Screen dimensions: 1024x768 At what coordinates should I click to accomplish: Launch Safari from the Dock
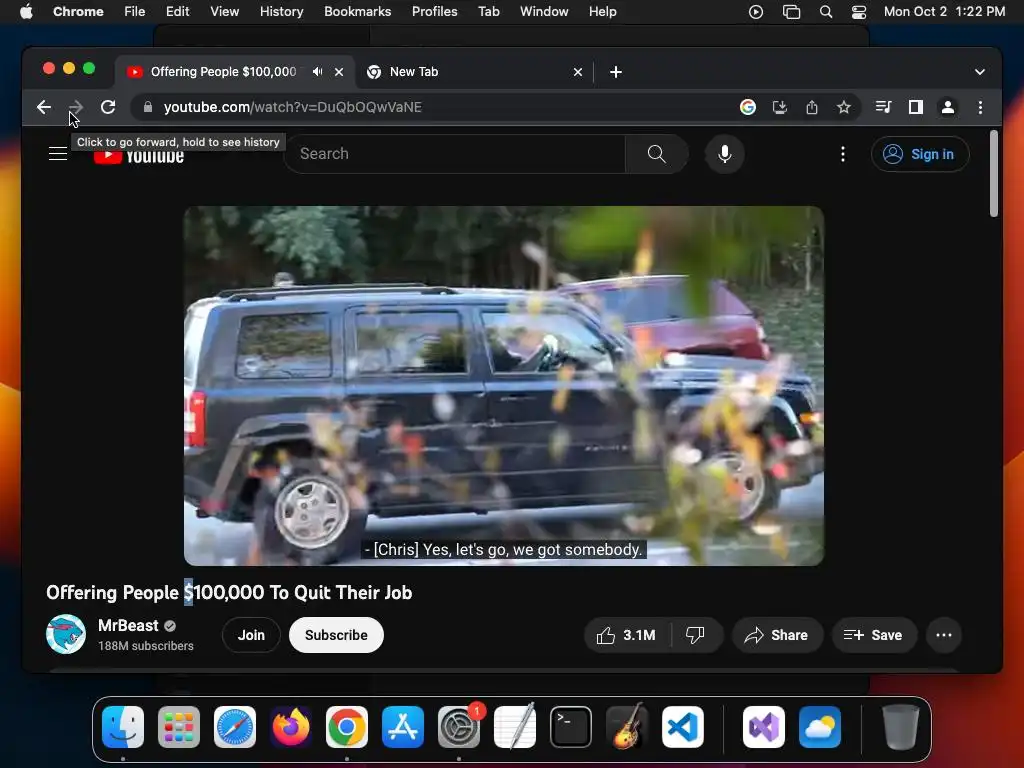point(235,727)
